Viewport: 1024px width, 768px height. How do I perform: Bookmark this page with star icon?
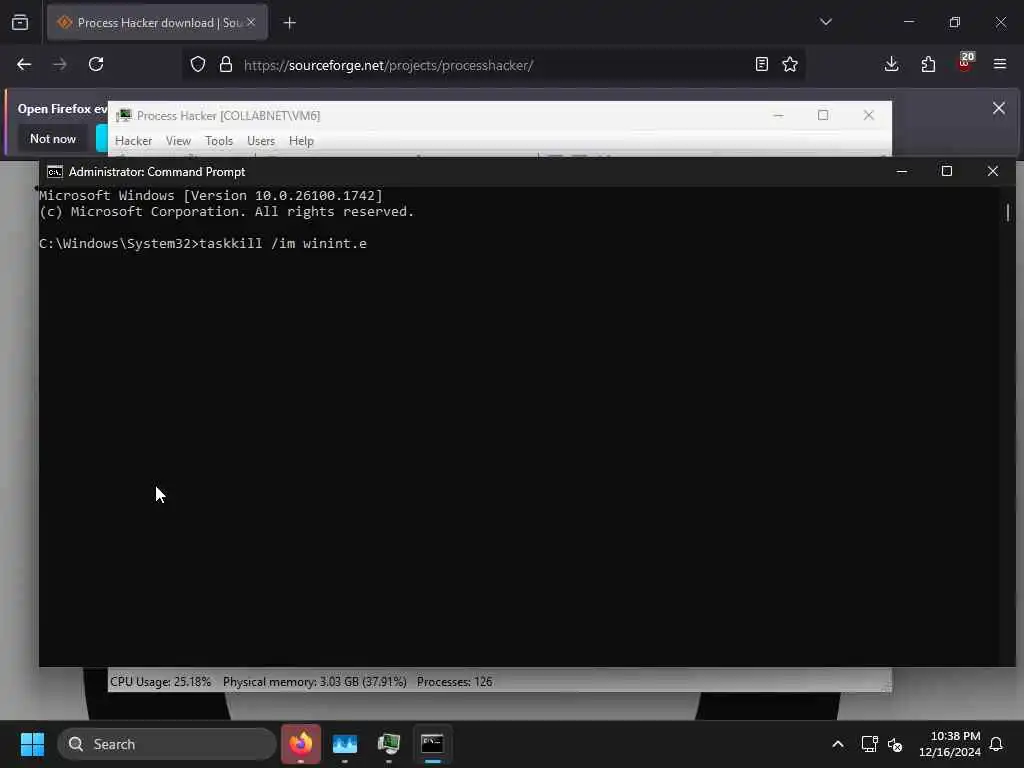pos(790,64)
